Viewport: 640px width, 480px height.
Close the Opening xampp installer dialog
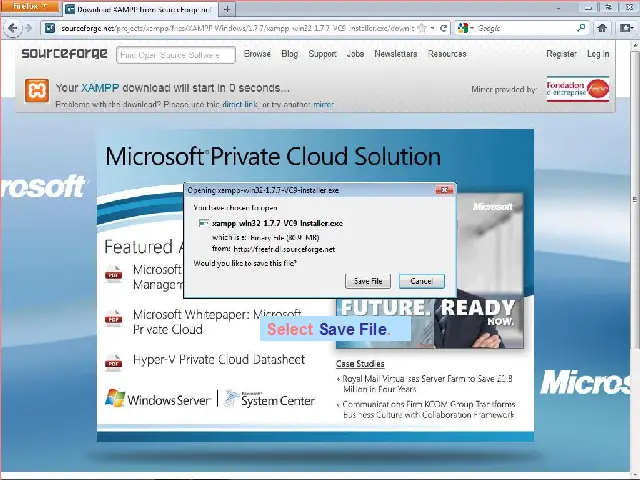click(x=444, y=190)
